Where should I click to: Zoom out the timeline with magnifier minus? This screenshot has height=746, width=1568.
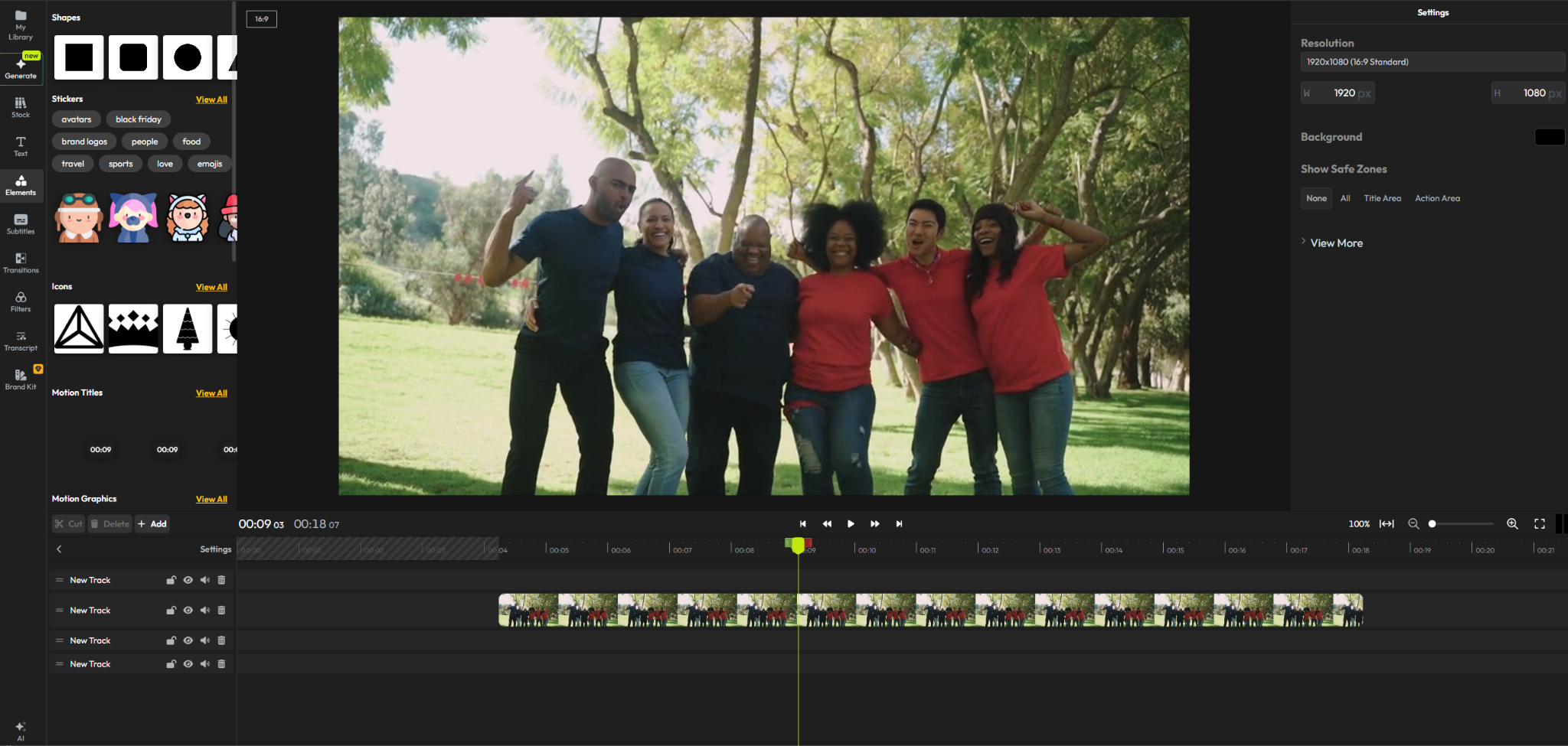[1413, 524]
